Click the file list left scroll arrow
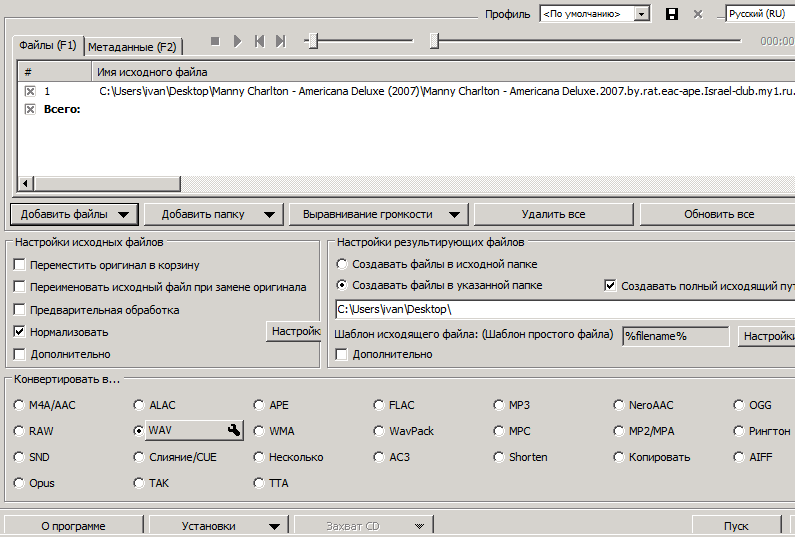This screenshot has width=795, height=537. click(x=26, y=184)
